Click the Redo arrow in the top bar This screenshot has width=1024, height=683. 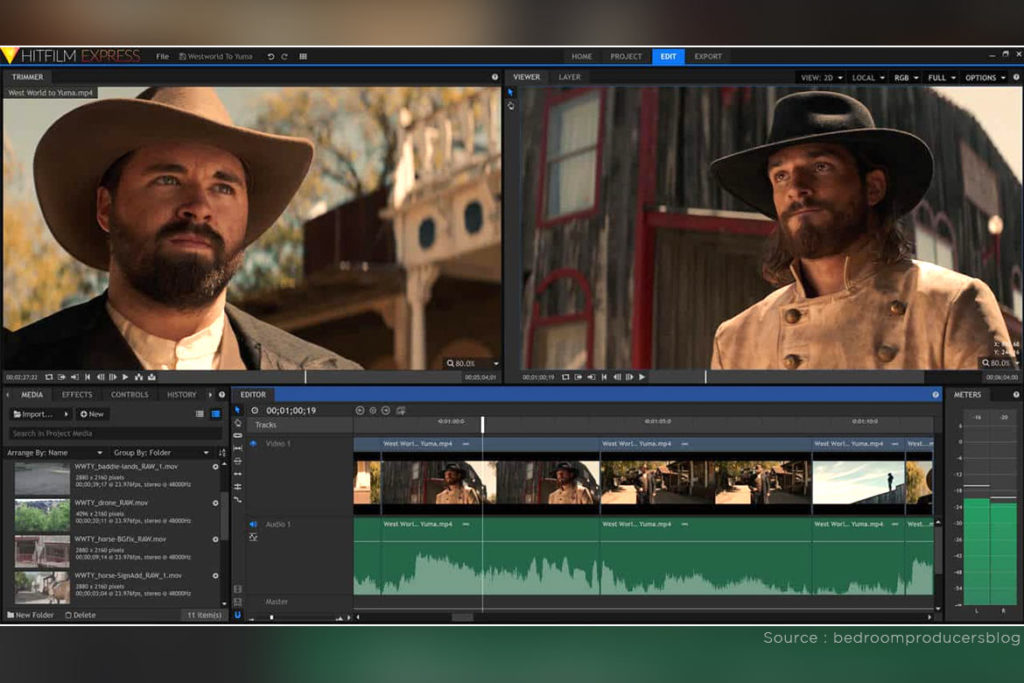(x=284, y=57)
